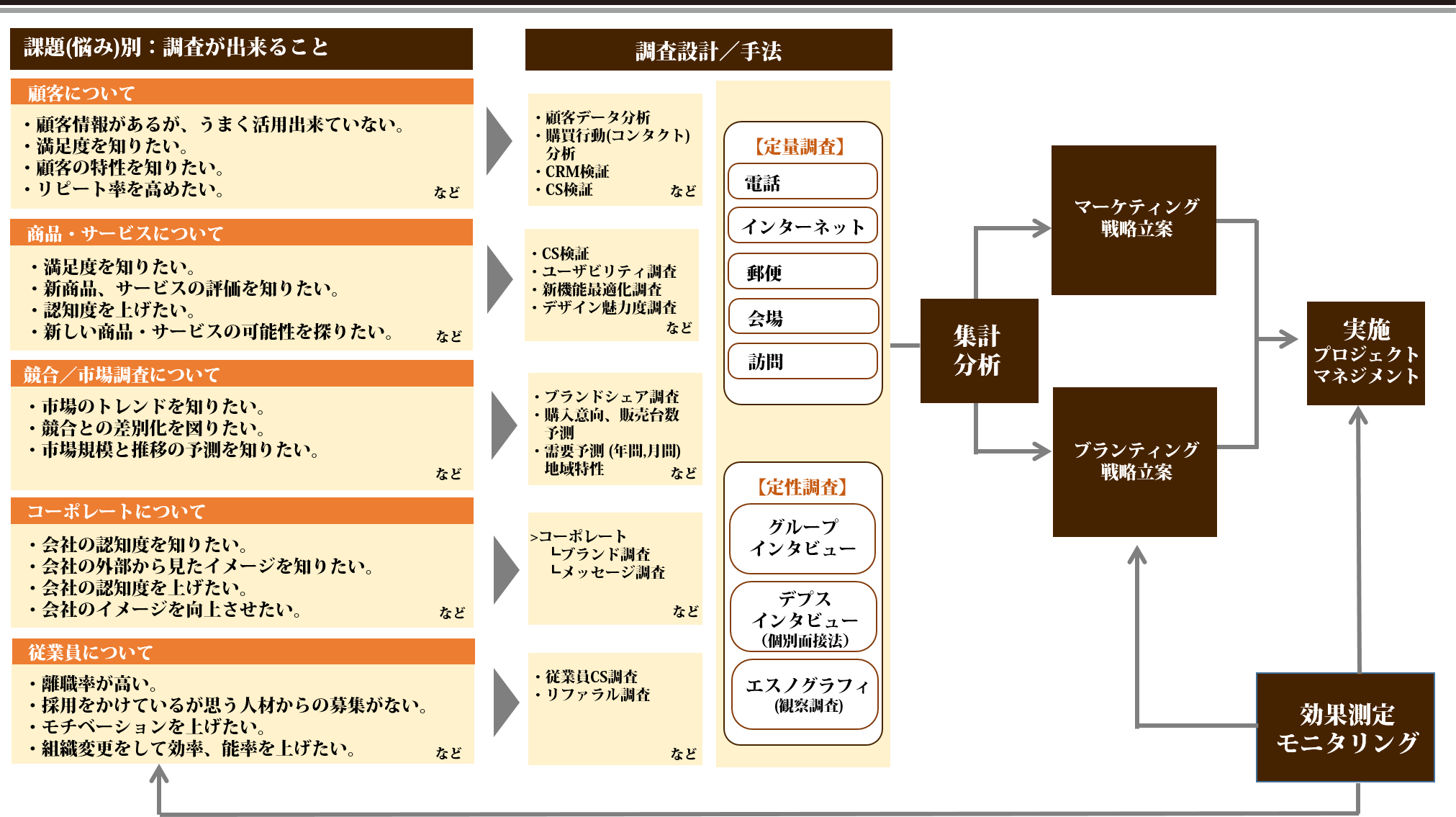Click 実施 プロジェクトマネジメント block
The width and height of the screenshot is (1456, 817).
(1365, 353)
